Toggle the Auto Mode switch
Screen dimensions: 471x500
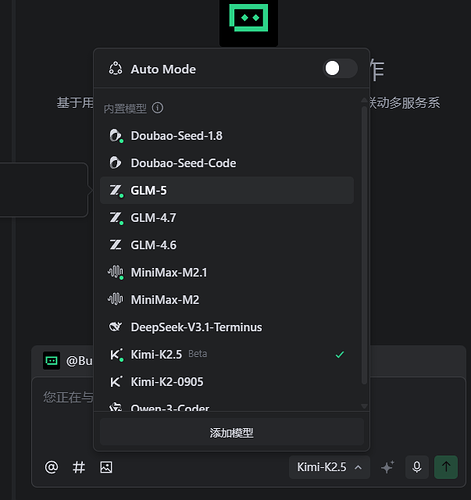click(340, 69)
